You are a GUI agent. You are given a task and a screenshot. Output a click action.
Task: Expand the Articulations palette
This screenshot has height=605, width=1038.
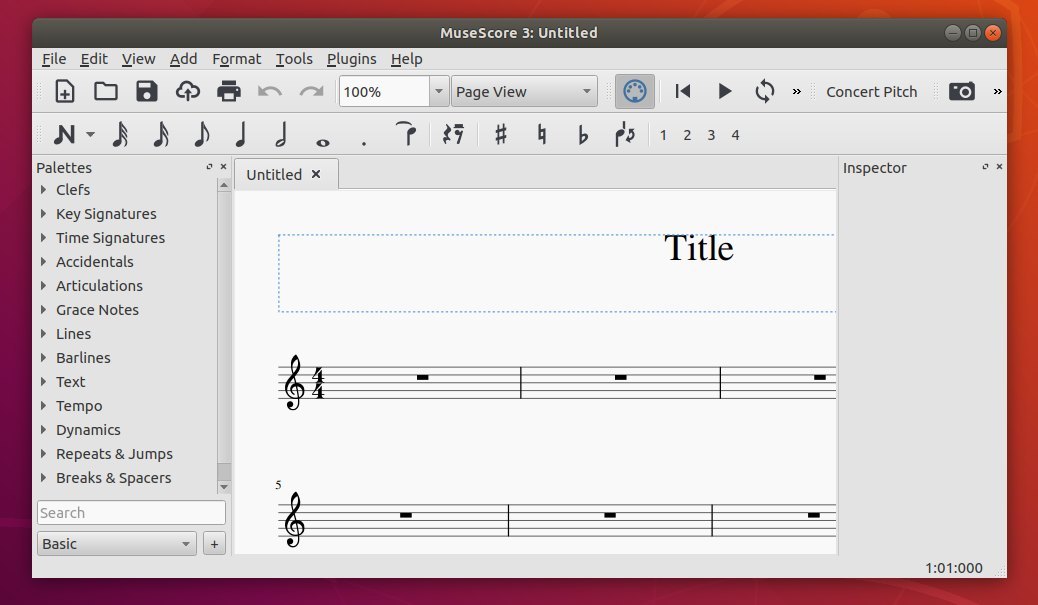coord(44,285)
